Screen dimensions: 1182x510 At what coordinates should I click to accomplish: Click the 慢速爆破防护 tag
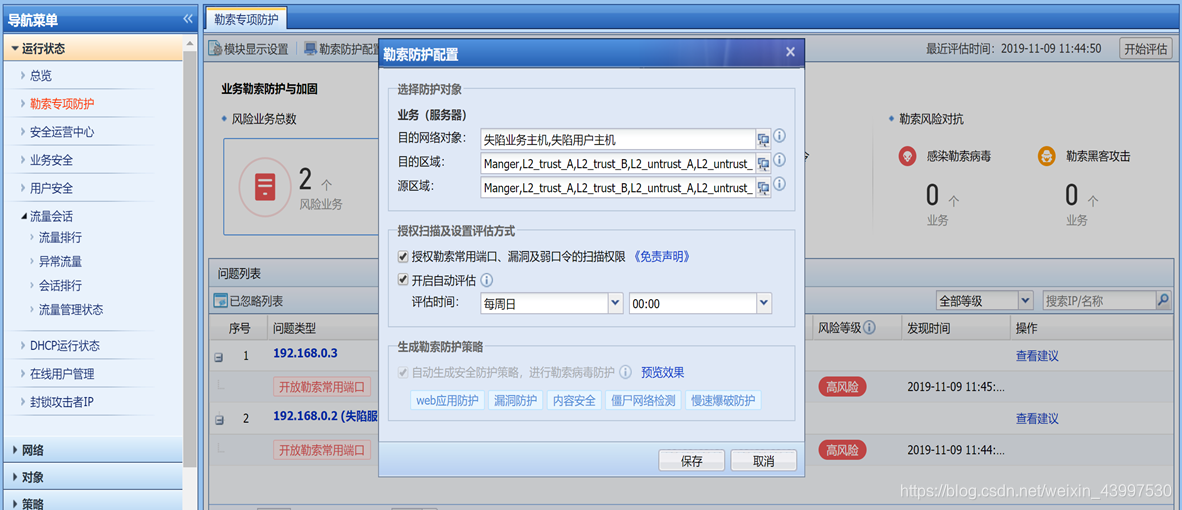point(724,400)
